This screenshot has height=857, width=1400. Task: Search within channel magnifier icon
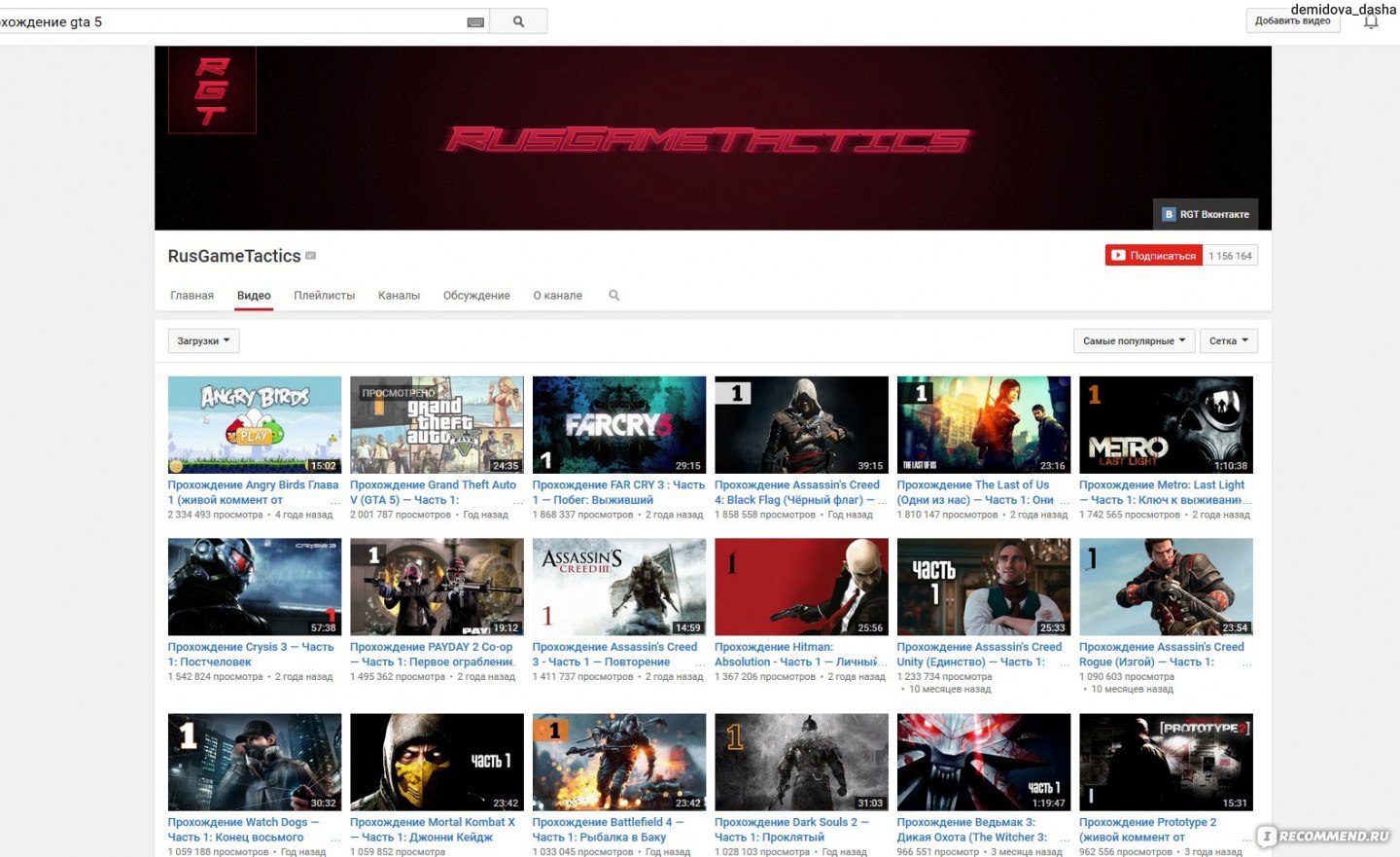[613, 296]
